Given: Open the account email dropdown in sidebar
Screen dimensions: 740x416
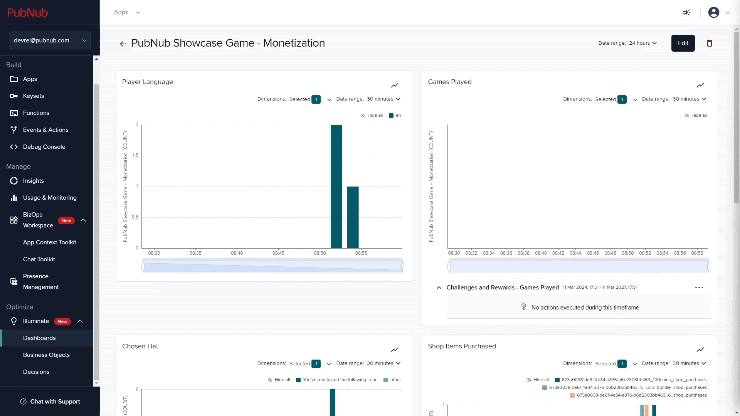Looking at the screenshot, I should [x=50, y=41].
